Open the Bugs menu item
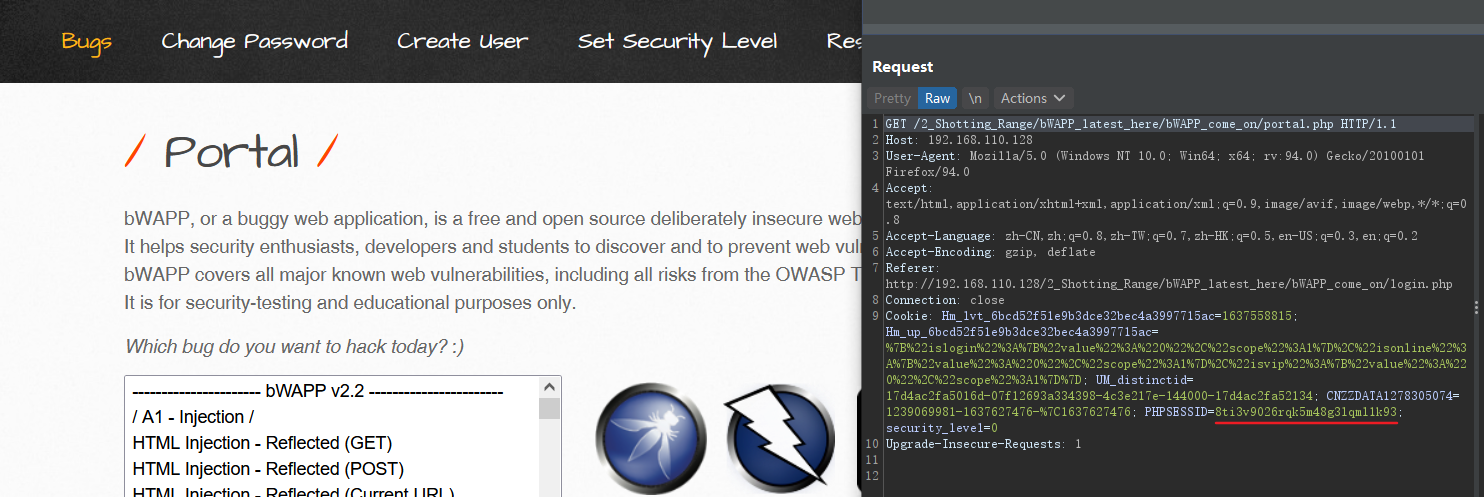This screenshot has width=1484, height=497. point(87,41)
